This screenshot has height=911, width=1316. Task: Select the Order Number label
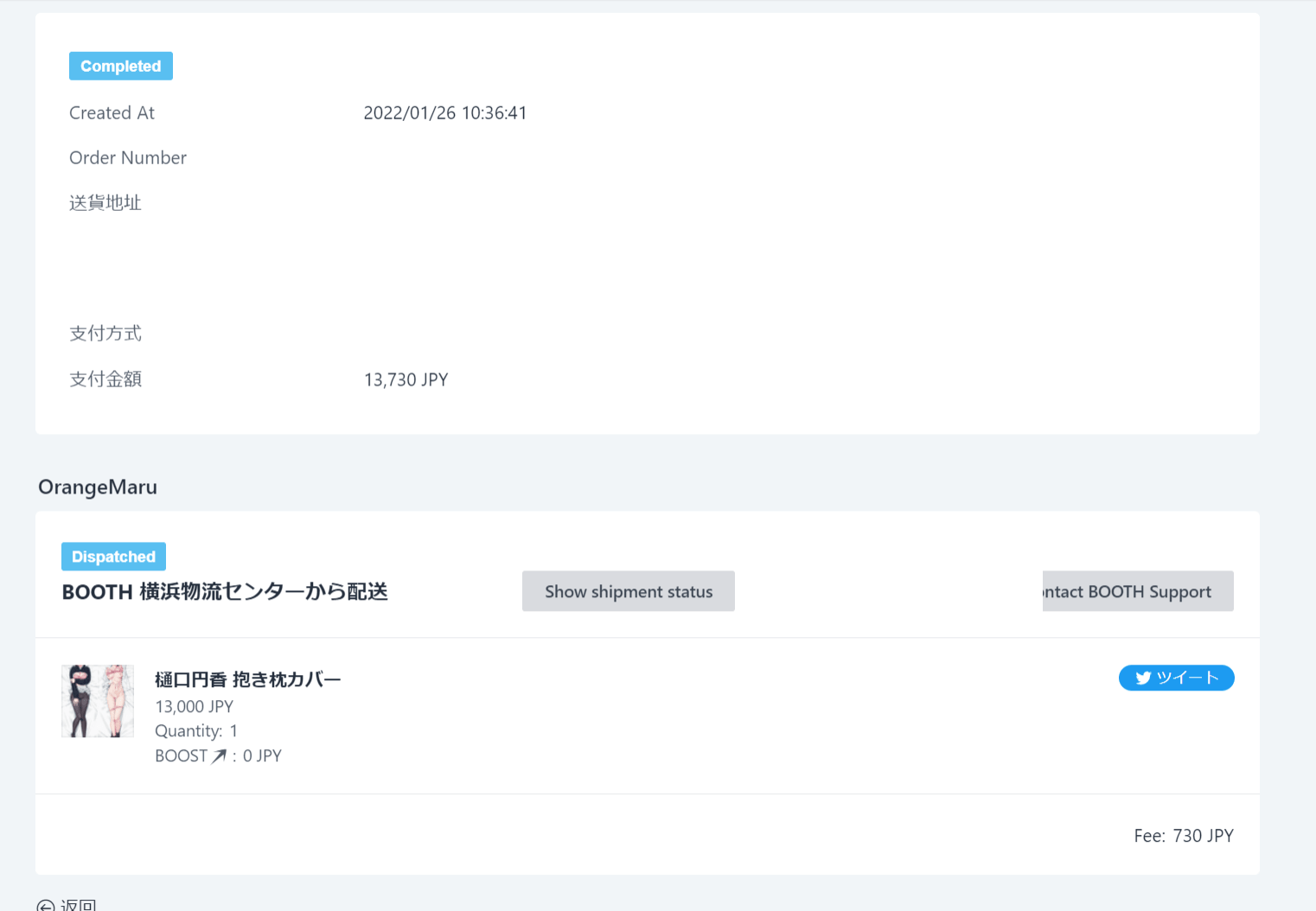click(128, 158)
